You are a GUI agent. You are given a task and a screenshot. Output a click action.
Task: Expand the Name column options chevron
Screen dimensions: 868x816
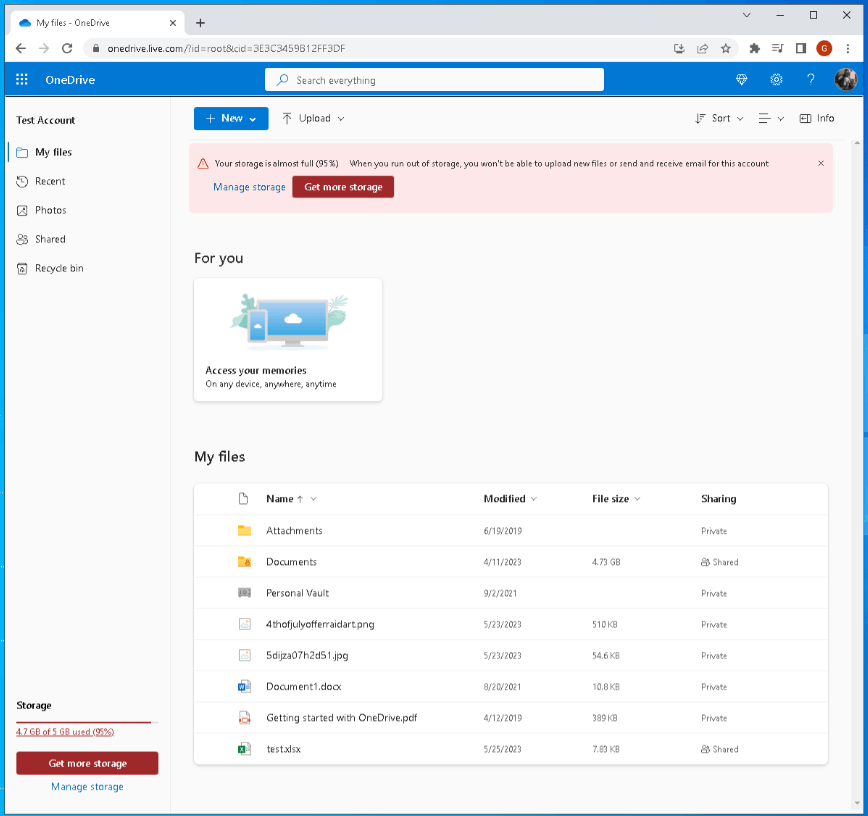[313, 499]
